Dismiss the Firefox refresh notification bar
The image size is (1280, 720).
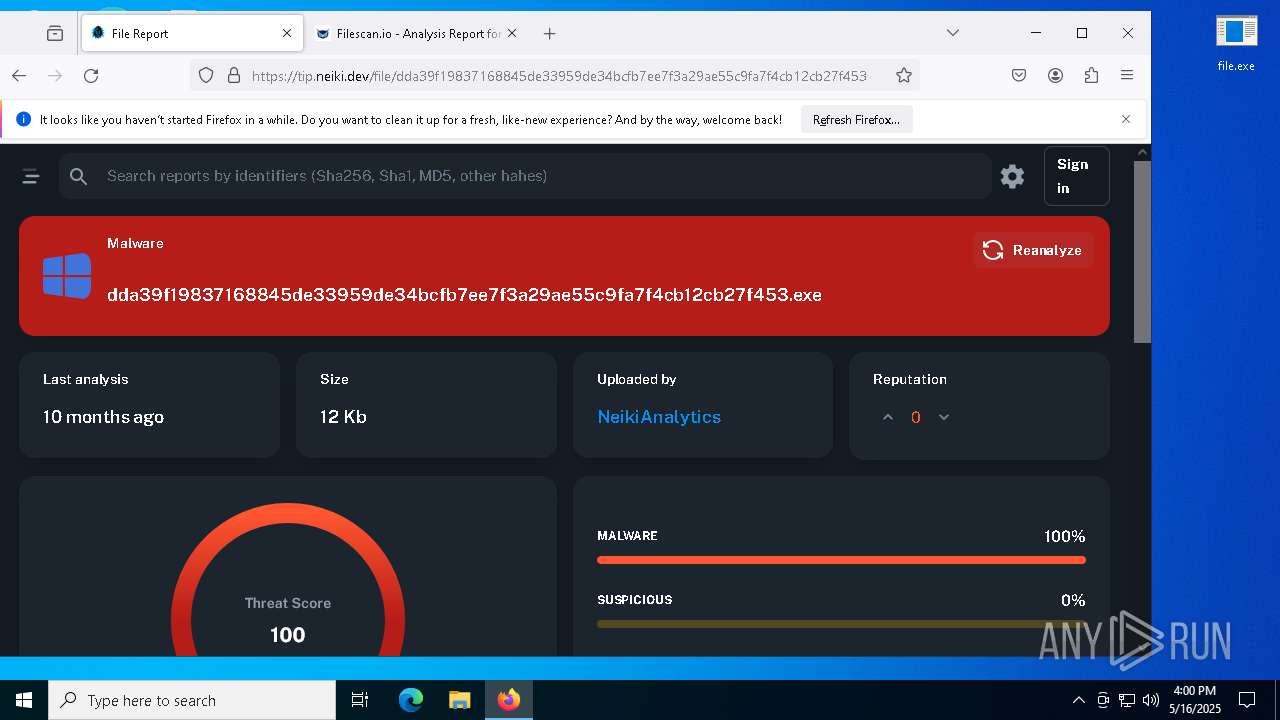1125,119
